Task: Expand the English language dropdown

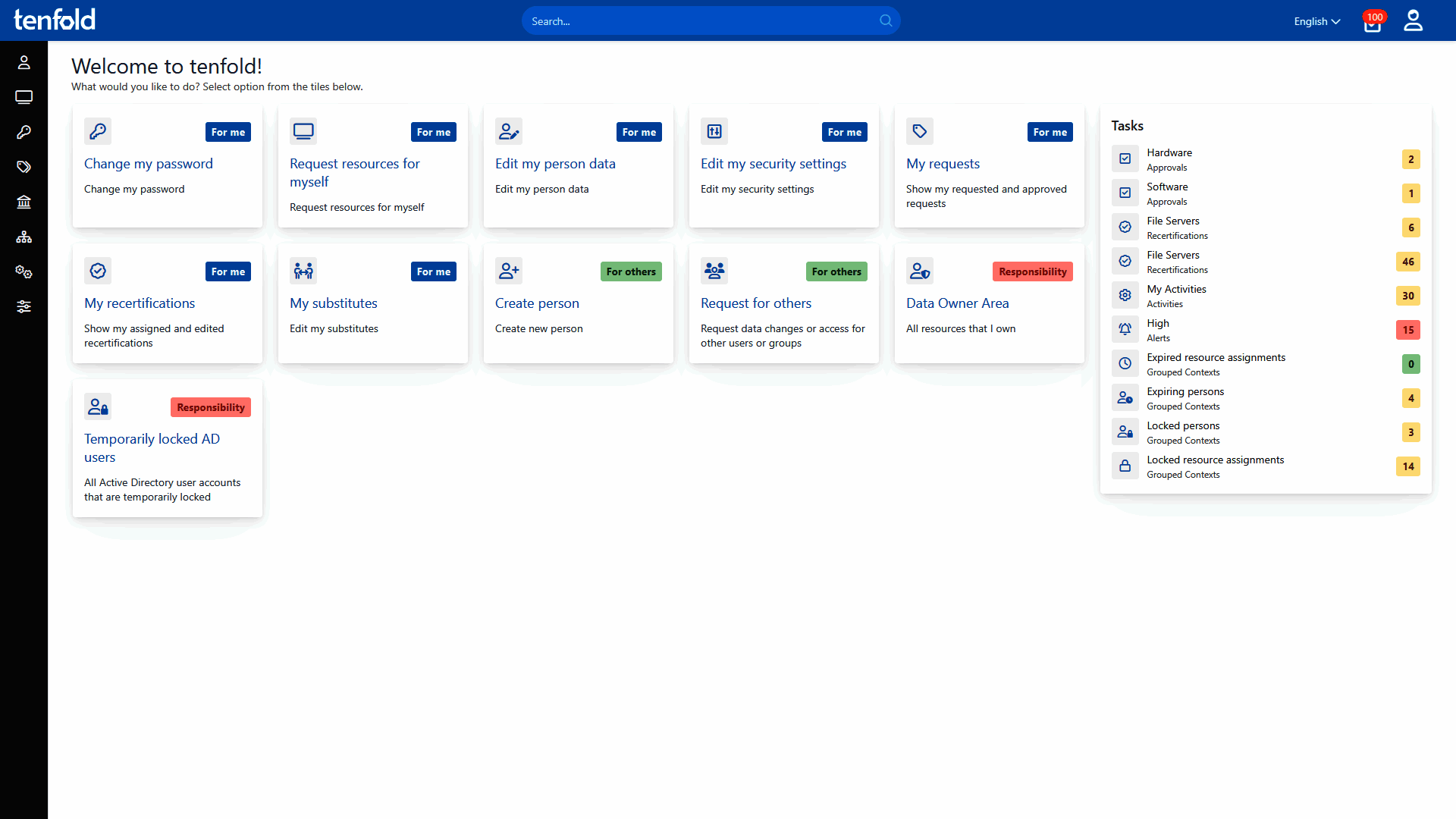Action: coord(1317,21)
